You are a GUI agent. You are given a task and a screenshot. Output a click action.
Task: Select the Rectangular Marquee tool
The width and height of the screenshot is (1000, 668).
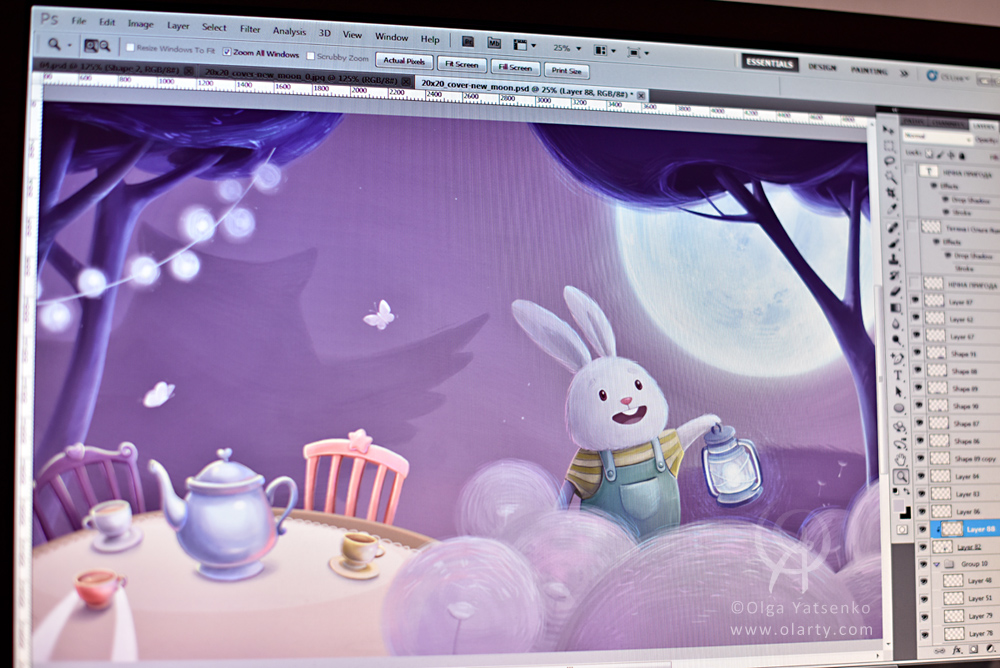[x=888, y=145]
